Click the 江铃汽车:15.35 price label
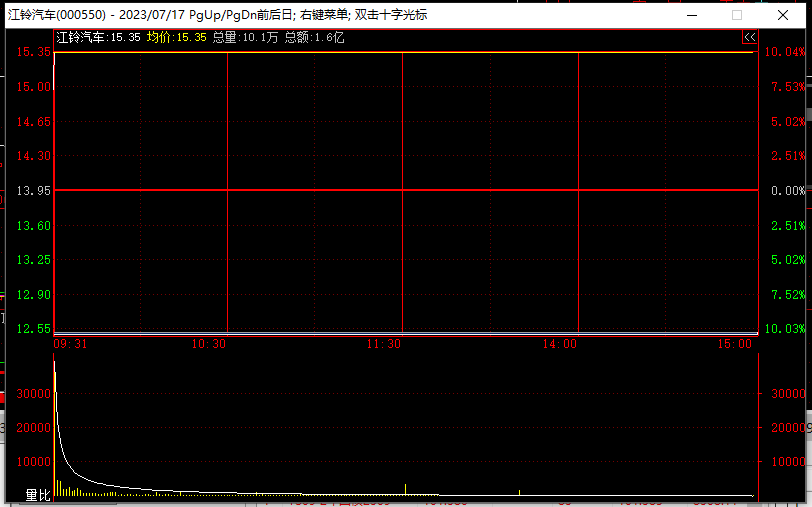 click(x=98, y=37)
